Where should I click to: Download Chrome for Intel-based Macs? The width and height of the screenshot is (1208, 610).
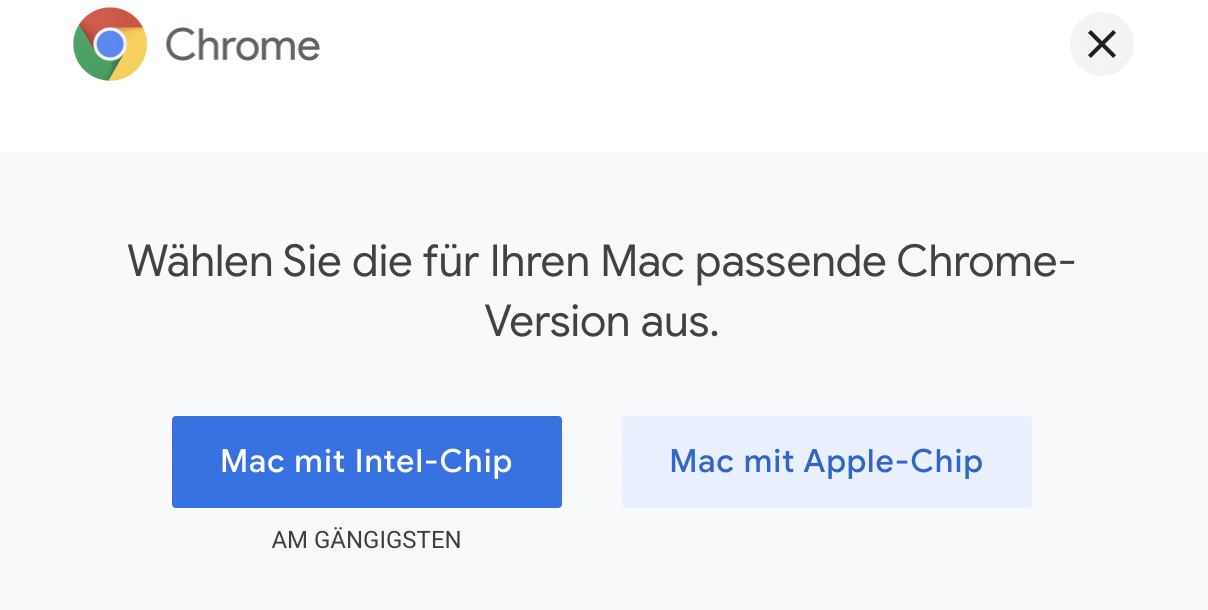pos(366,462)
